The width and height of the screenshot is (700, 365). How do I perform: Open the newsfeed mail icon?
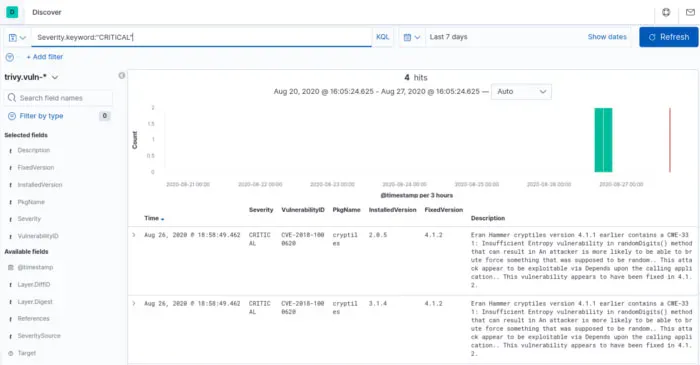[x=690, y=12]
